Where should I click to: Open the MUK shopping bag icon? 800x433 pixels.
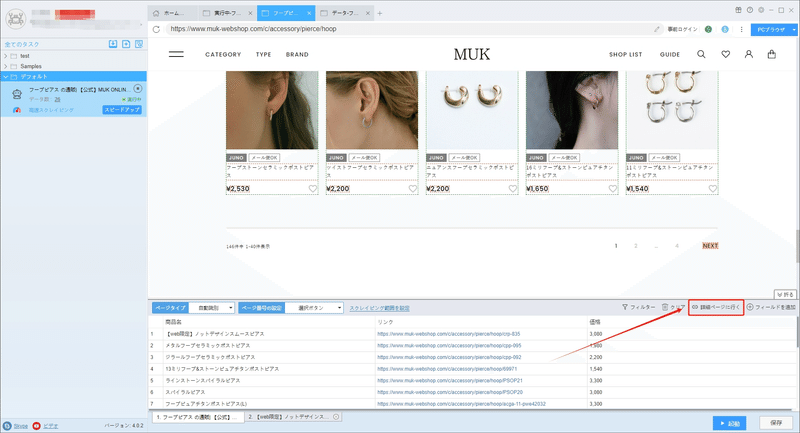click(771, 54)
